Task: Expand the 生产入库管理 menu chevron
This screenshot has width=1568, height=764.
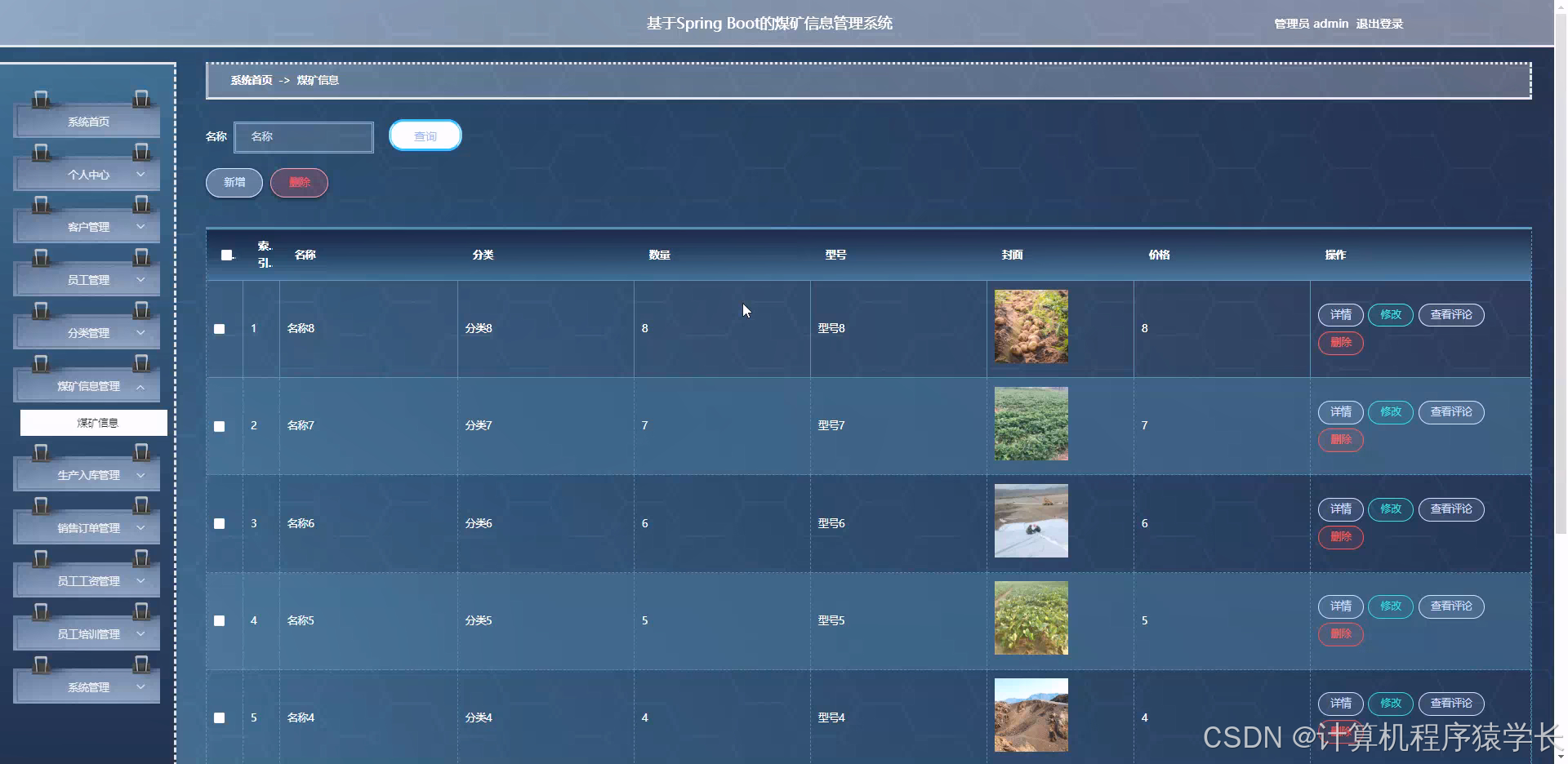Action: 140,475
